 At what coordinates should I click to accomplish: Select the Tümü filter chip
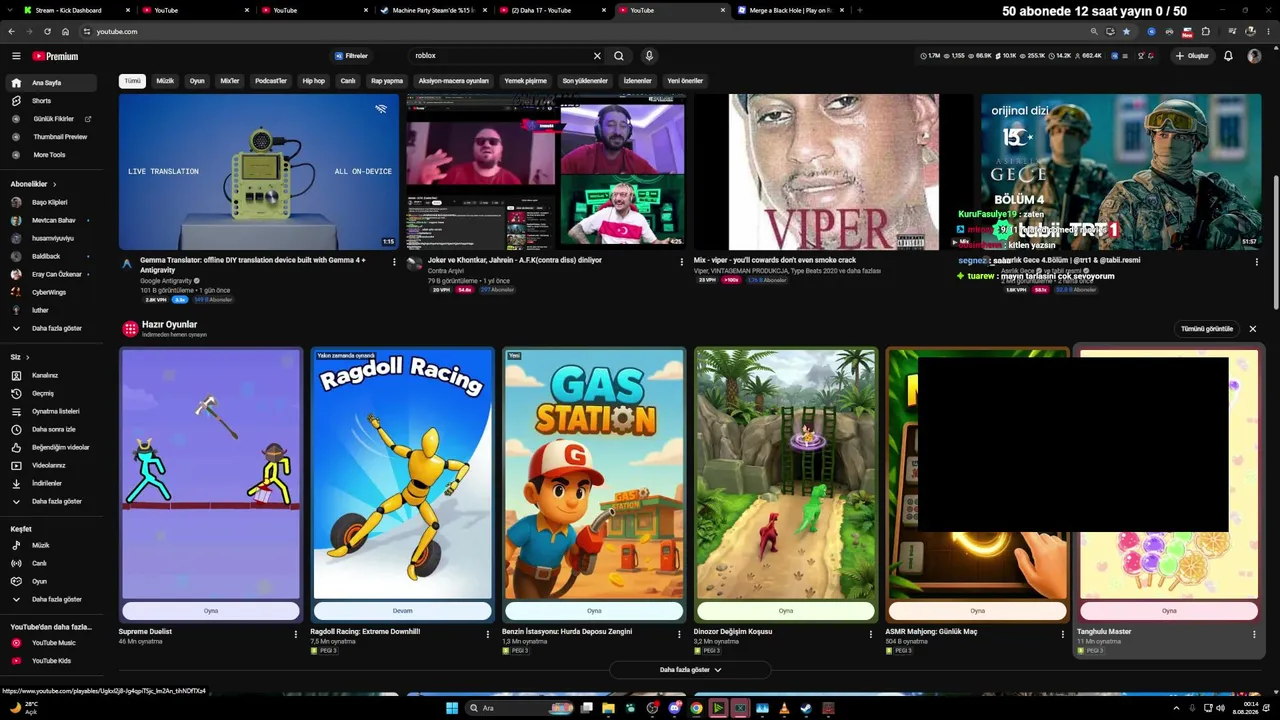coord(132,81)
